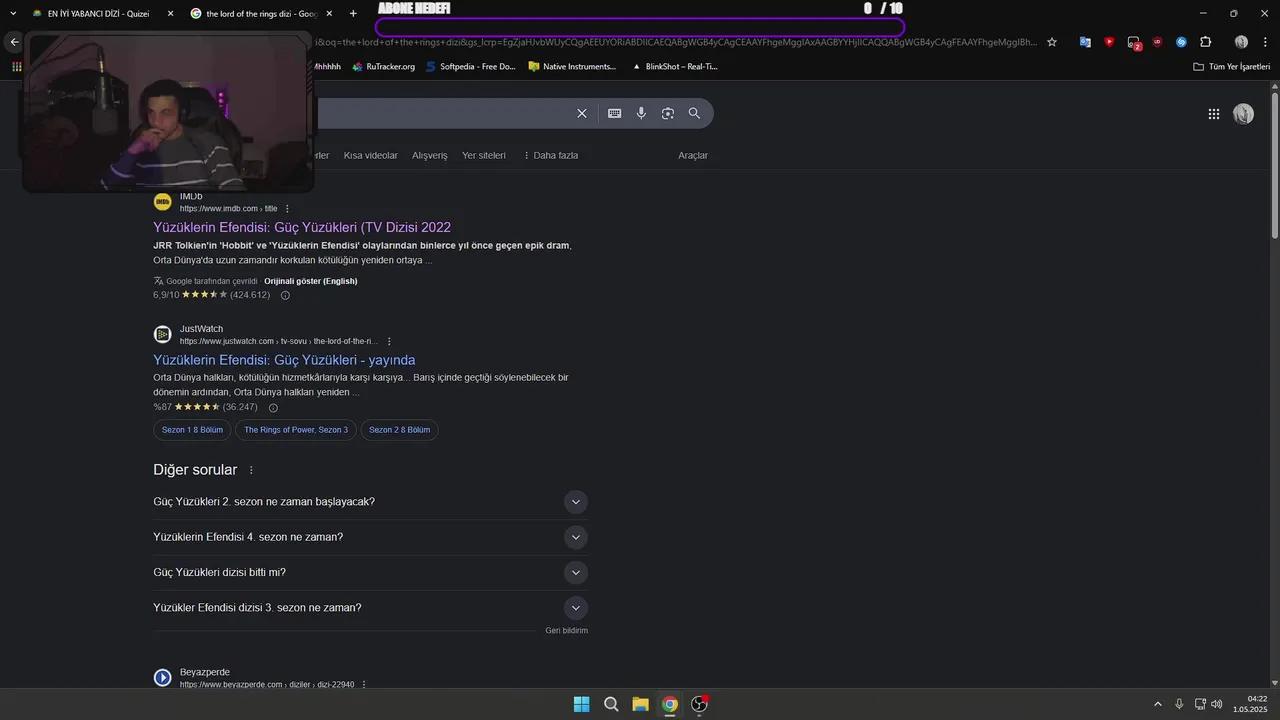Open the blue Shazam extension
1280x720 pixels.
[1181, 42]
